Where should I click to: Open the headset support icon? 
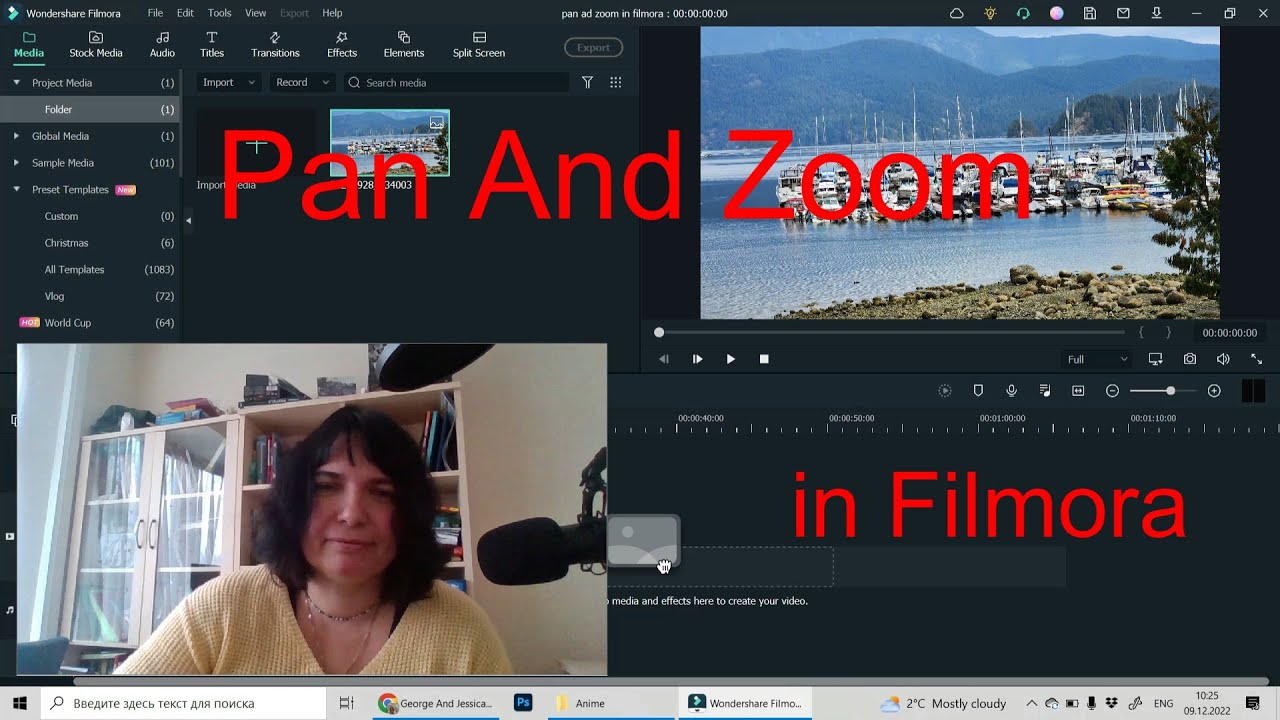1023,13
